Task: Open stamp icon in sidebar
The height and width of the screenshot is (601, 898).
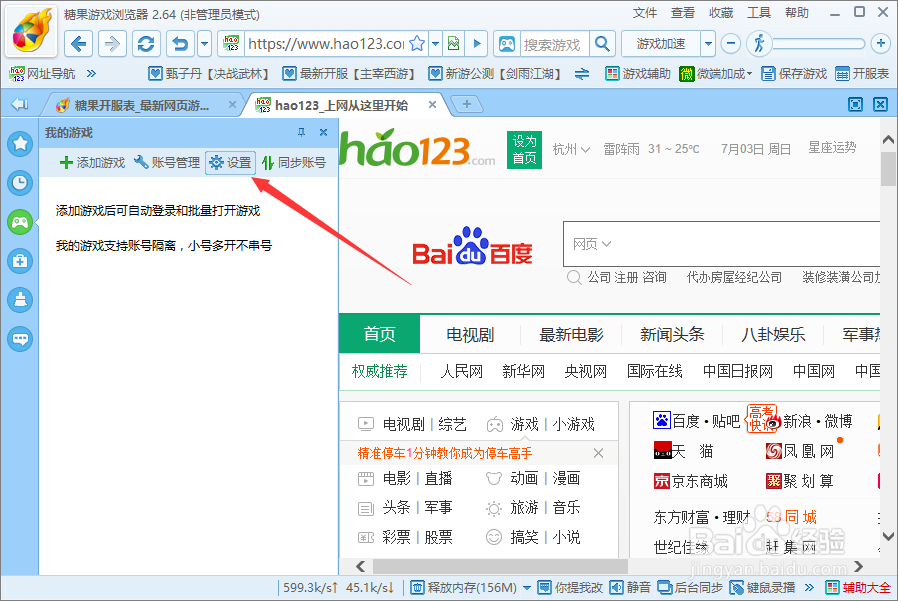Action: [20, 300]
